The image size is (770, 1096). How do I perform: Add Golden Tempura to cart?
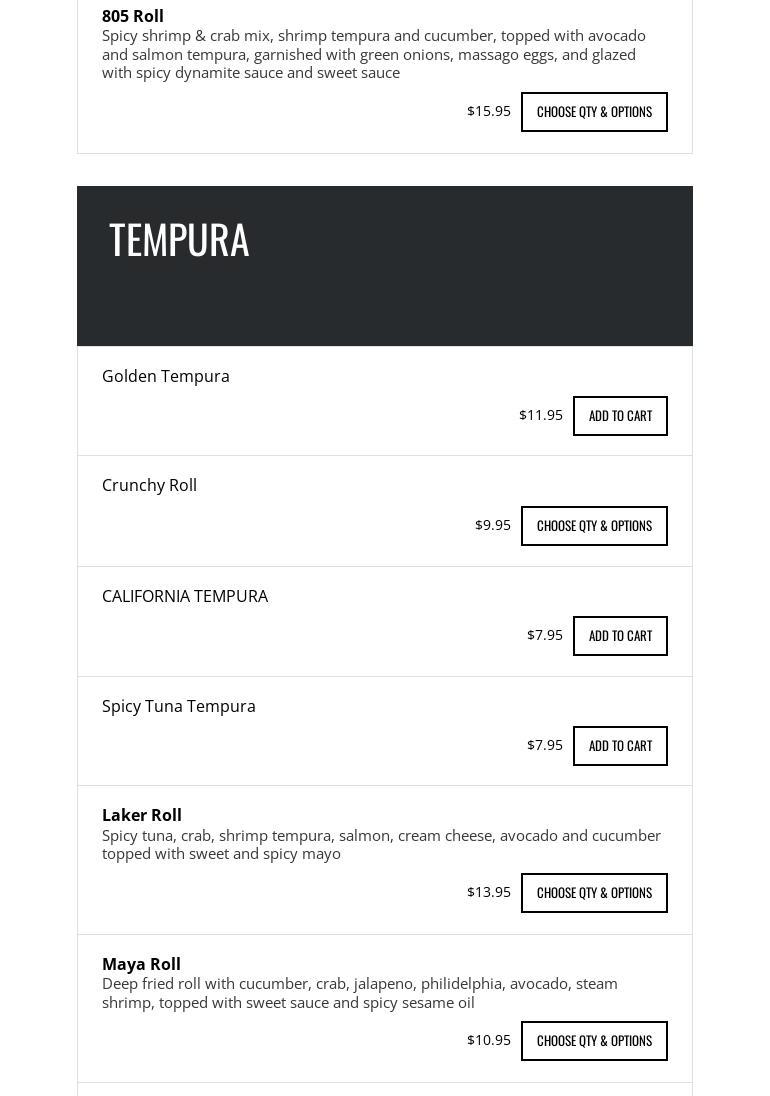pyautogui.click(x=620, y=416)
